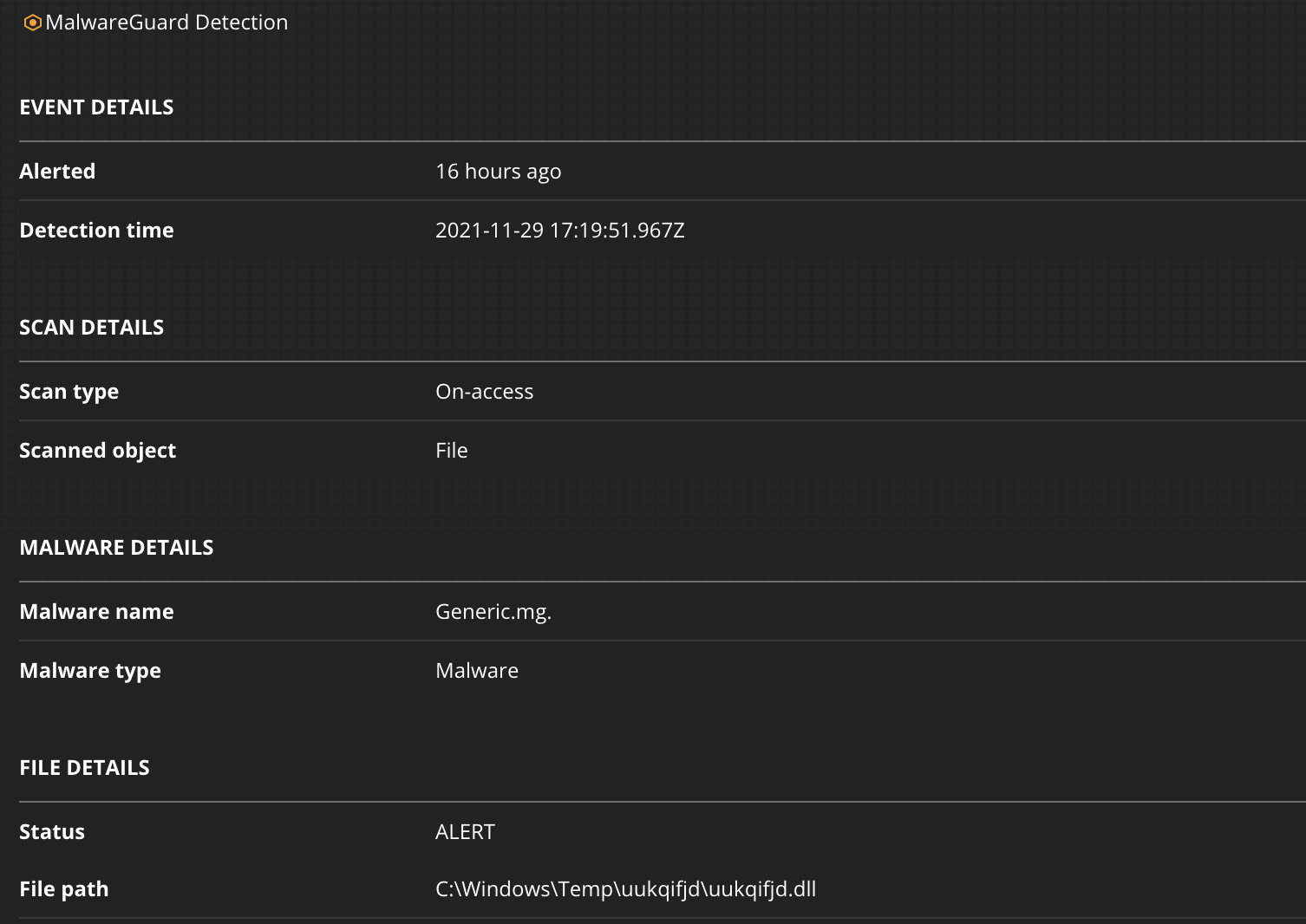Click the Detection time value 2021-11-29 17:19:51.967Z
Screen dimensions: 1306x924
(560, 230)
